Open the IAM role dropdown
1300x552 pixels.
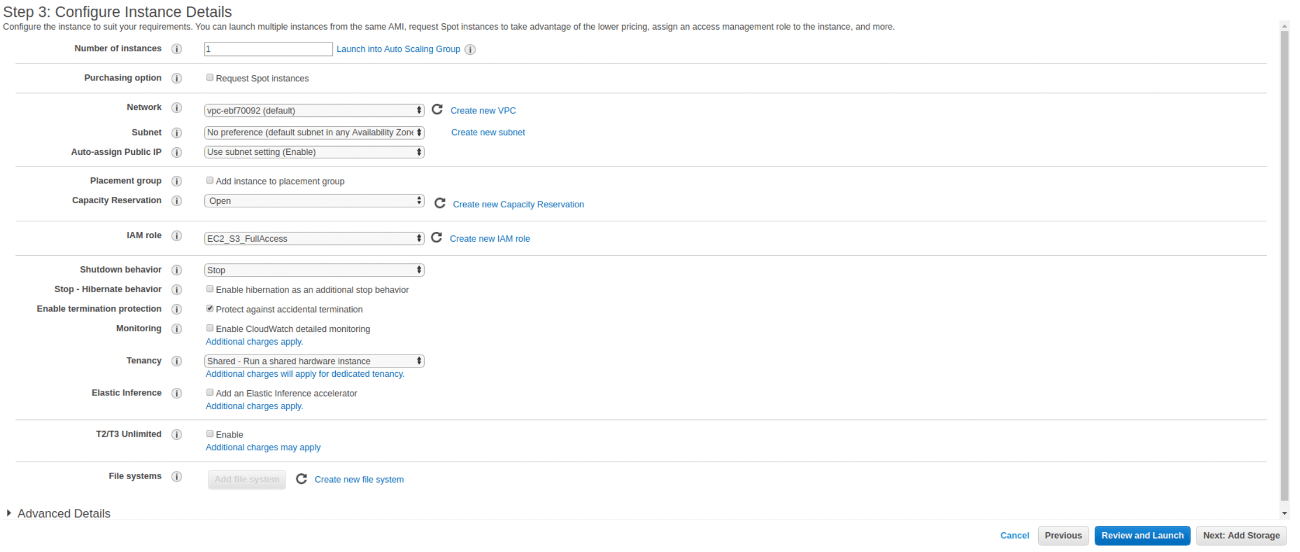point(314,238)
